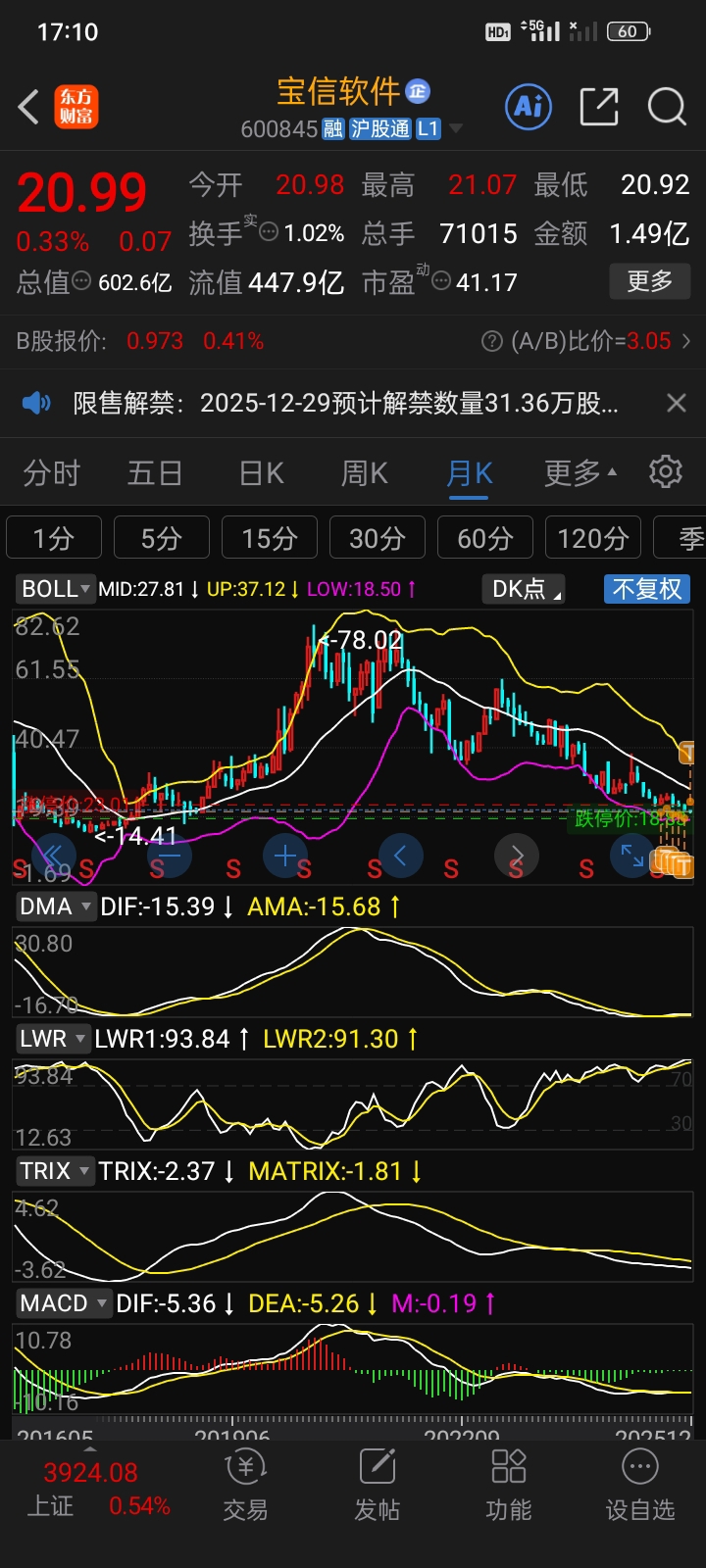This screenshot has width=706, height=1568.
Task: Expand the 更多 period dropdown
Action: pyautogui.click(x=580, y=473)
